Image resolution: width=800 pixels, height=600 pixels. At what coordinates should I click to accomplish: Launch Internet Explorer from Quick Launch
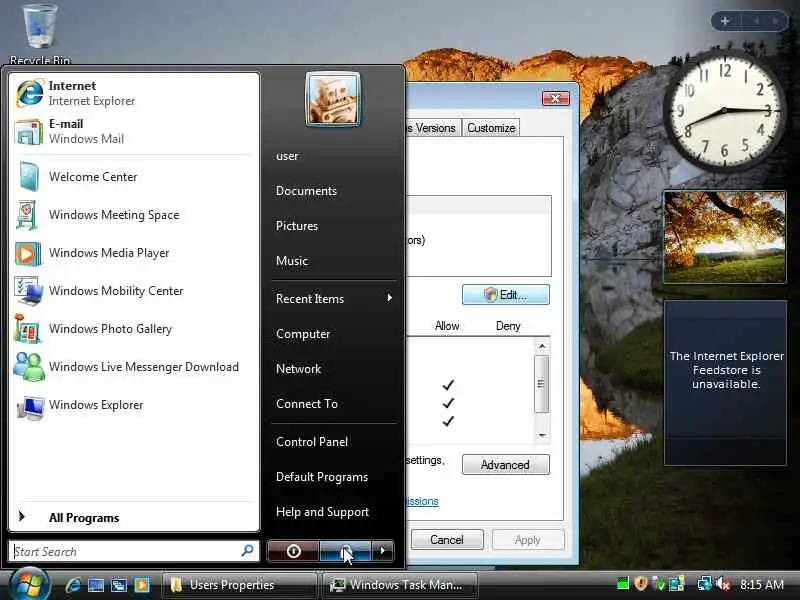click(73, 585)
